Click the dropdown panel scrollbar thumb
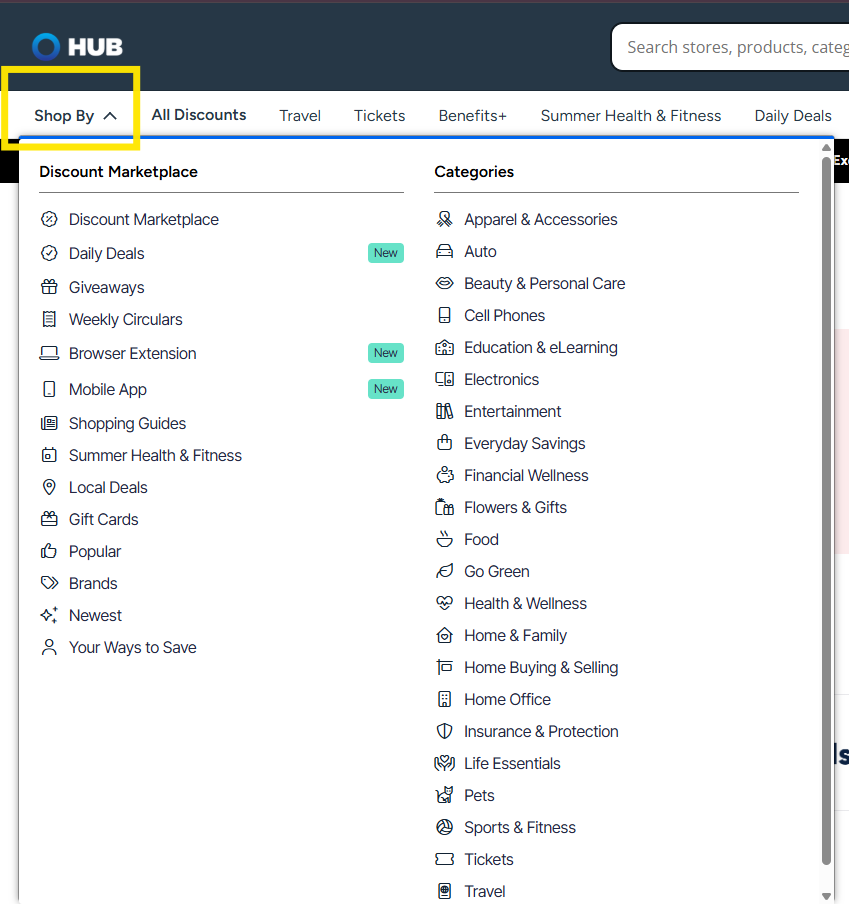This screenshot has height=904, width=849. [827, 510]
